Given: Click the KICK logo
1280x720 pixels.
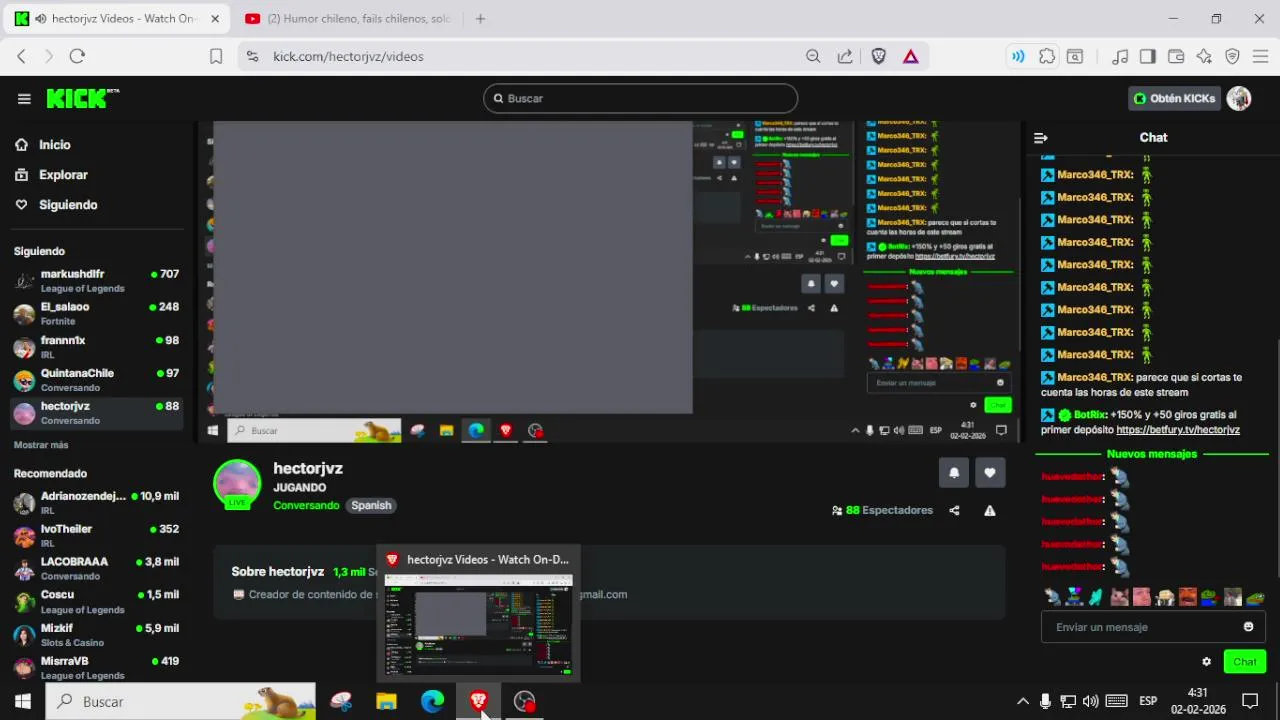Looking at the screenshot, I should [82, 98].
